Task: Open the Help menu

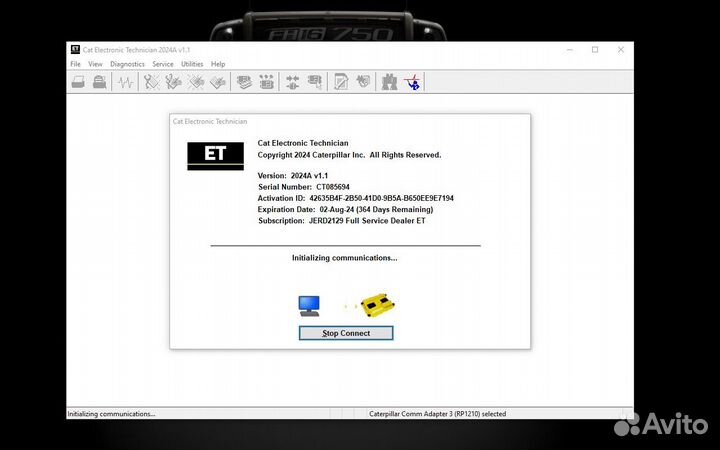Action: (x=218, y=64)
